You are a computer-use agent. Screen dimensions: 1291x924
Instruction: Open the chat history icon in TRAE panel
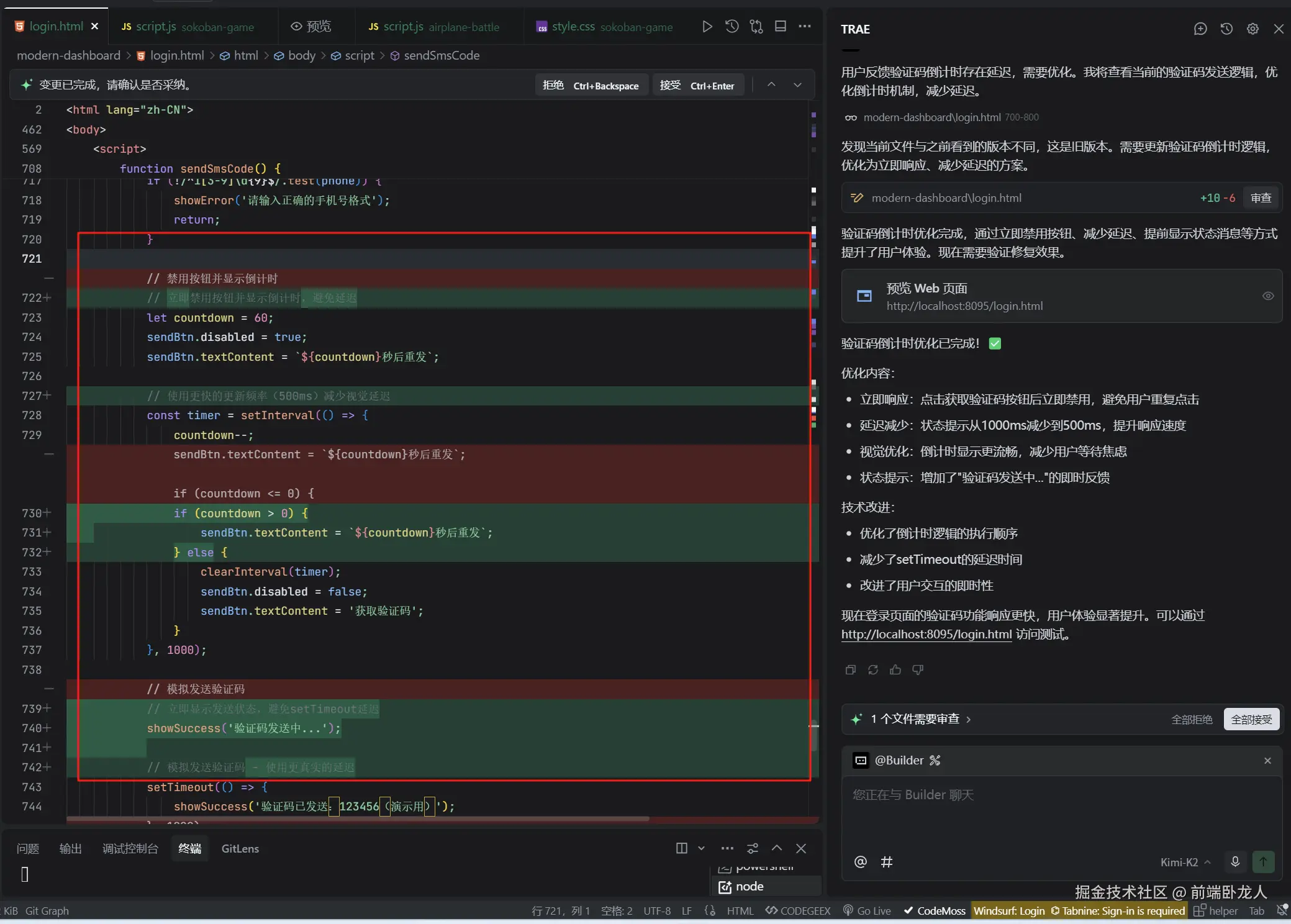pyautogui.click(x=1226, y=29)
